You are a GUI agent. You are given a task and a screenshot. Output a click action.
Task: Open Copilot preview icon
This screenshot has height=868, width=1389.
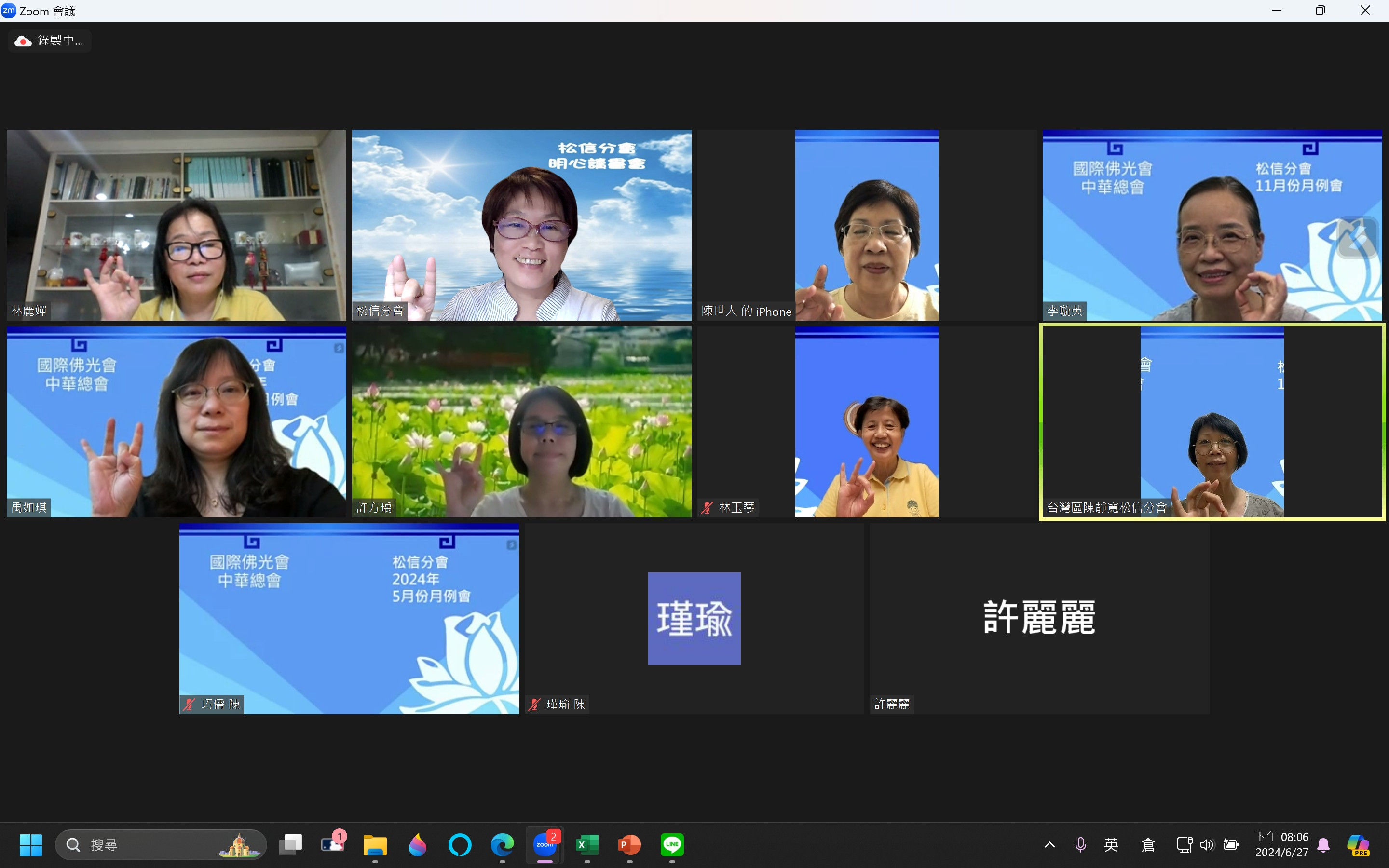point(1358,844)
